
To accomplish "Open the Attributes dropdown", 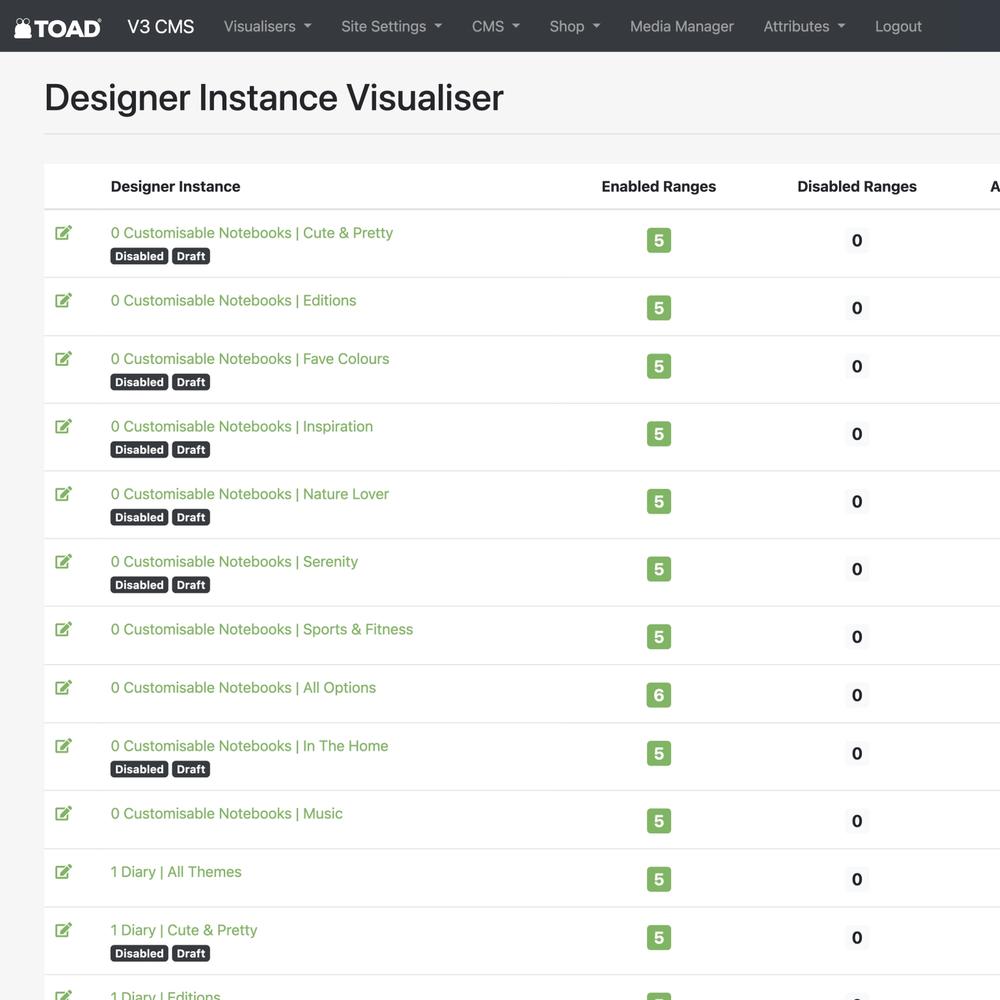I will [x=803, y=27].
